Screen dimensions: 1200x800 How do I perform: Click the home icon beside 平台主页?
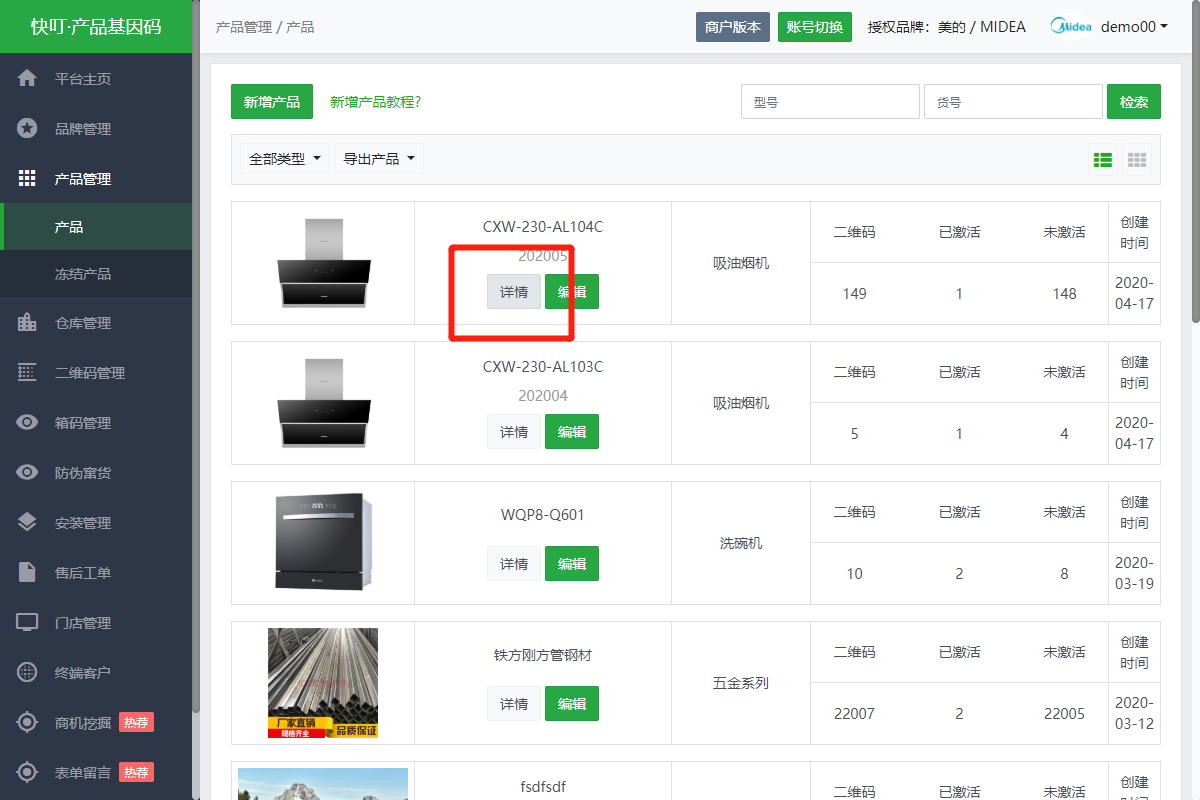tap(27, 78)
